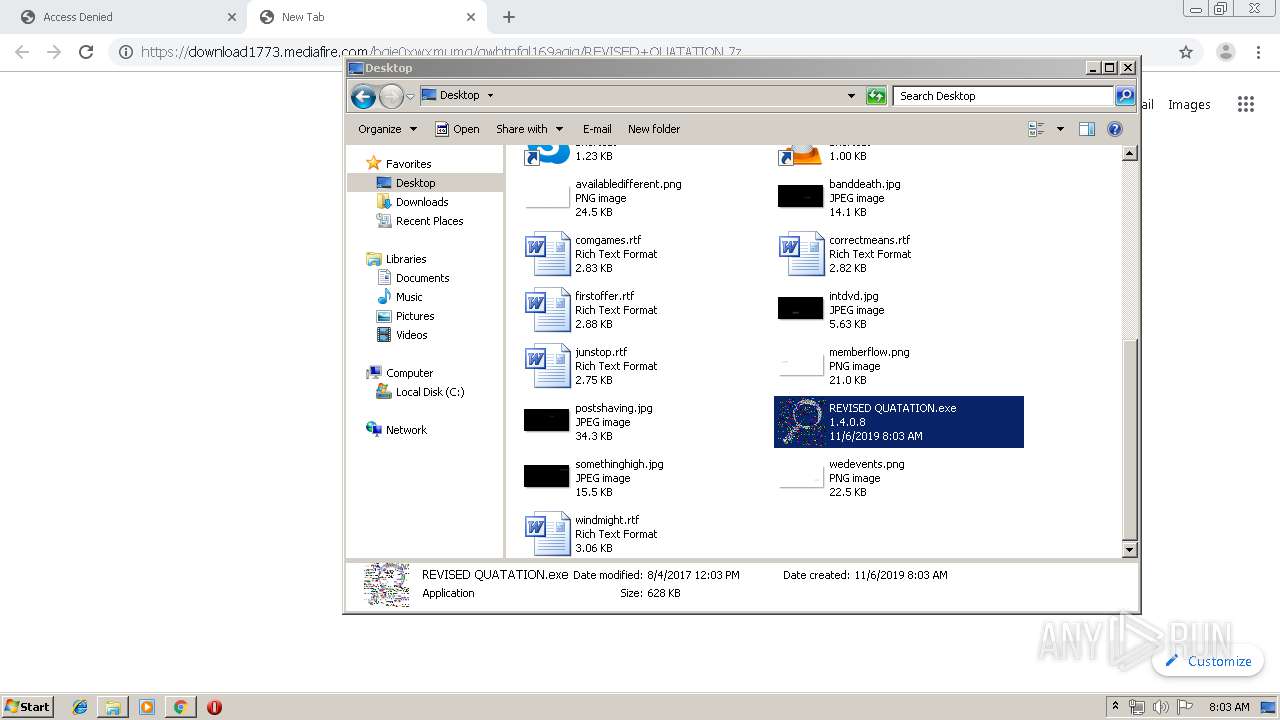
Task: Select Network in the navigation pane
Action: (406, 430)
